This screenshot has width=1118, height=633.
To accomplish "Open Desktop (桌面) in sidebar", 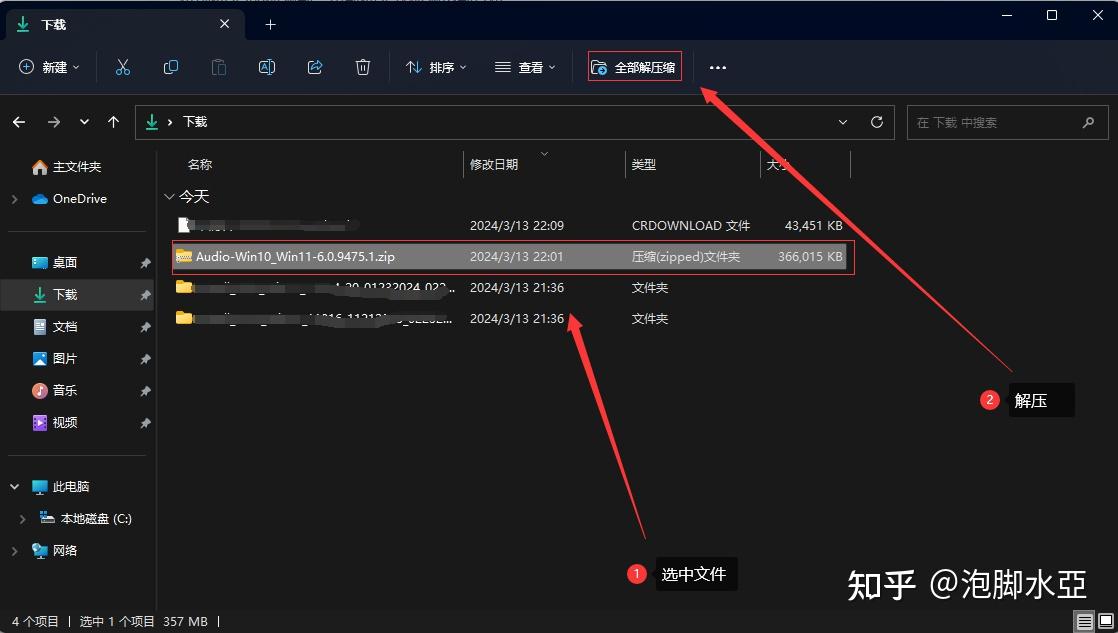I will (x=55, y=262).
